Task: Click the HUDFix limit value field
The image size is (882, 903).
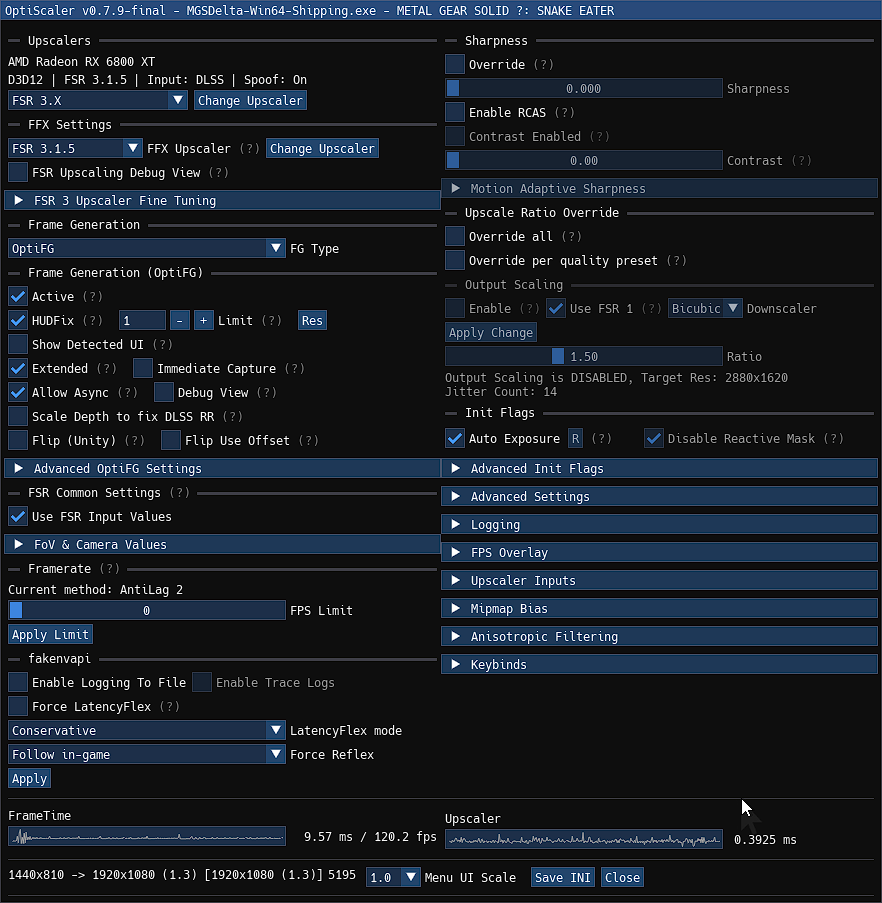Action: click(142, 320)
